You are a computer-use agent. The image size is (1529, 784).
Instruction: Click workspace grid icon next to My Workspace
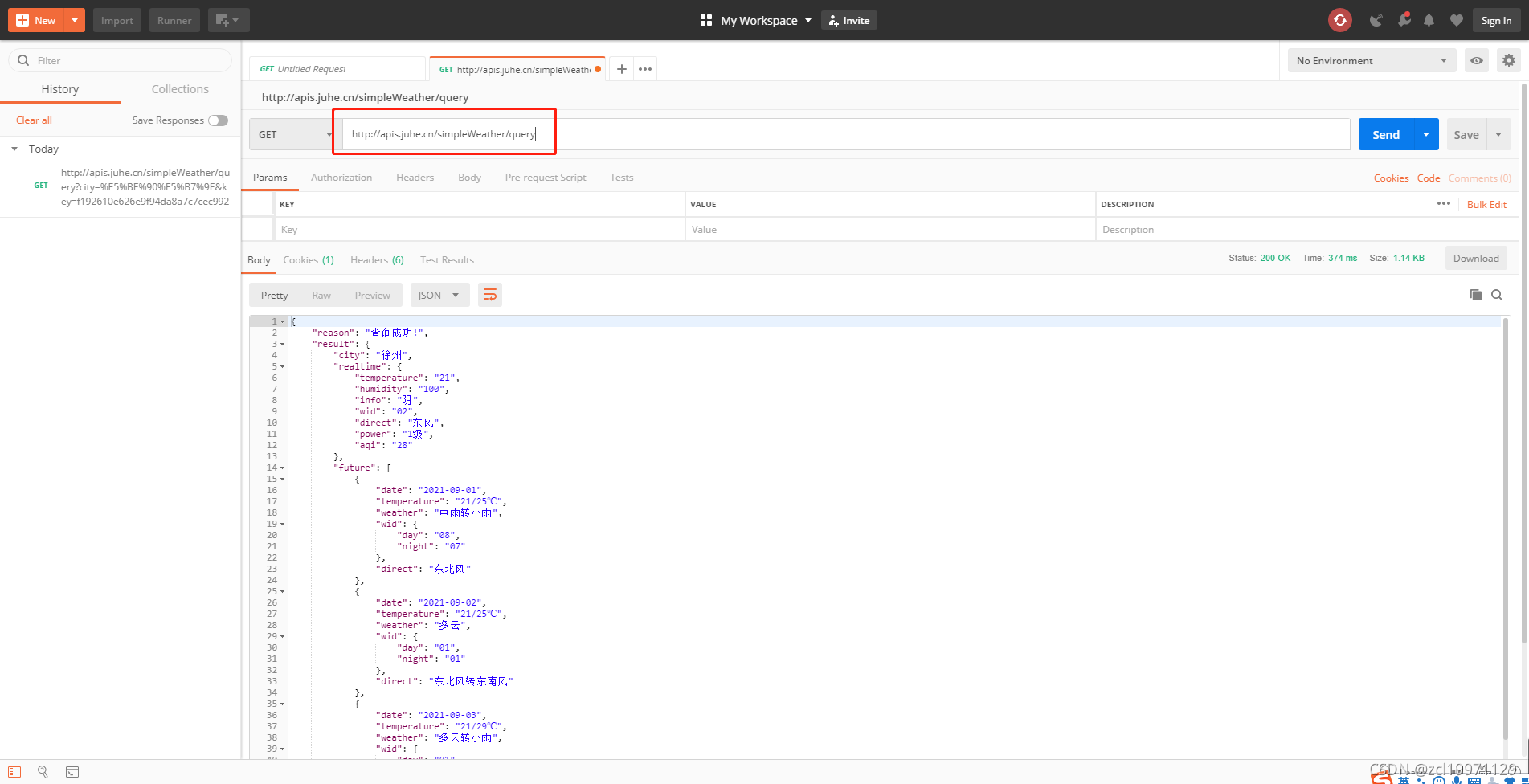tap(706, 20)
